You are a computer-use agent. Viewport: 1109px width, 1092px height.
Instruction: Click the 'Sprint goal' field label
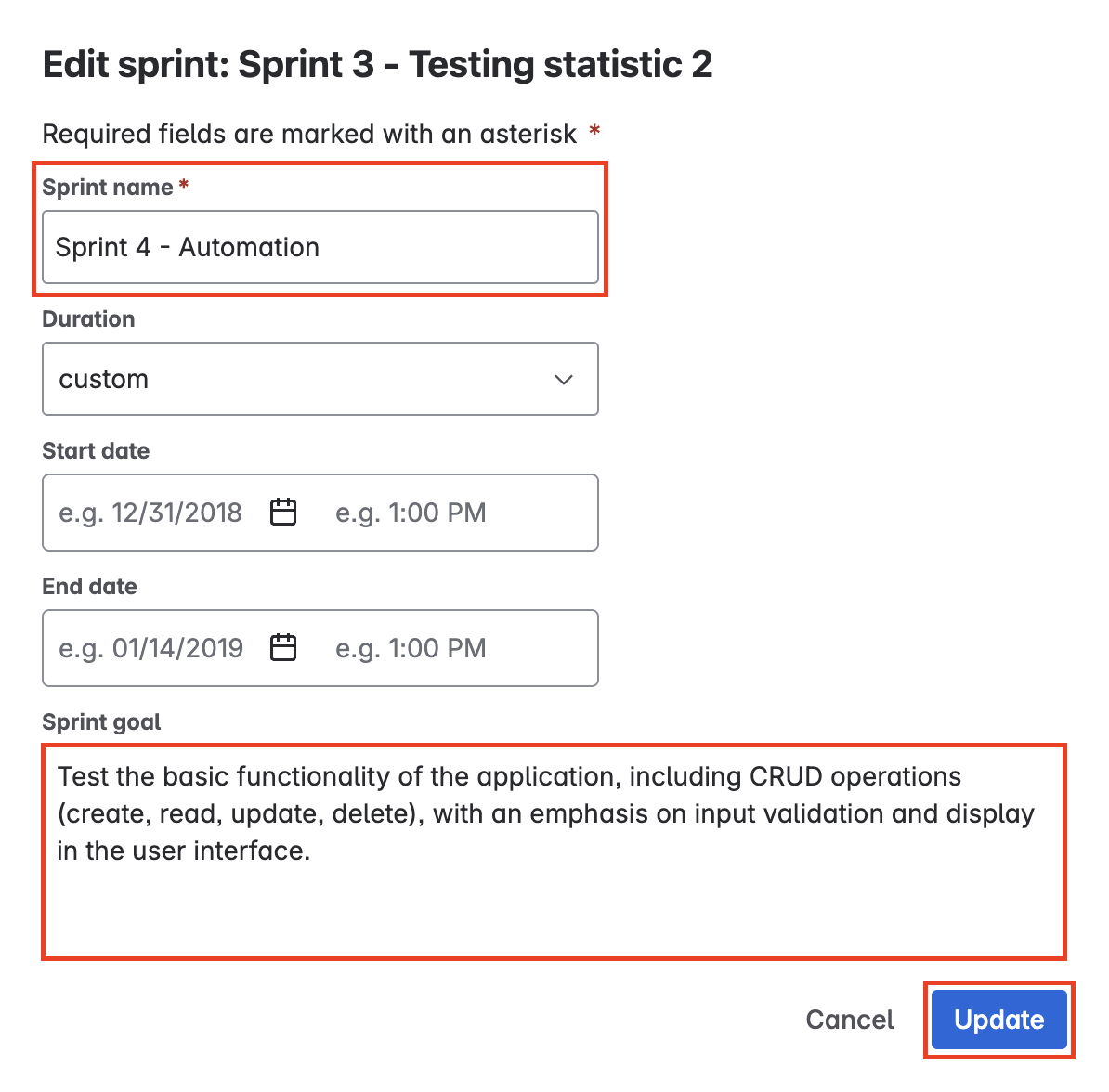101,722
